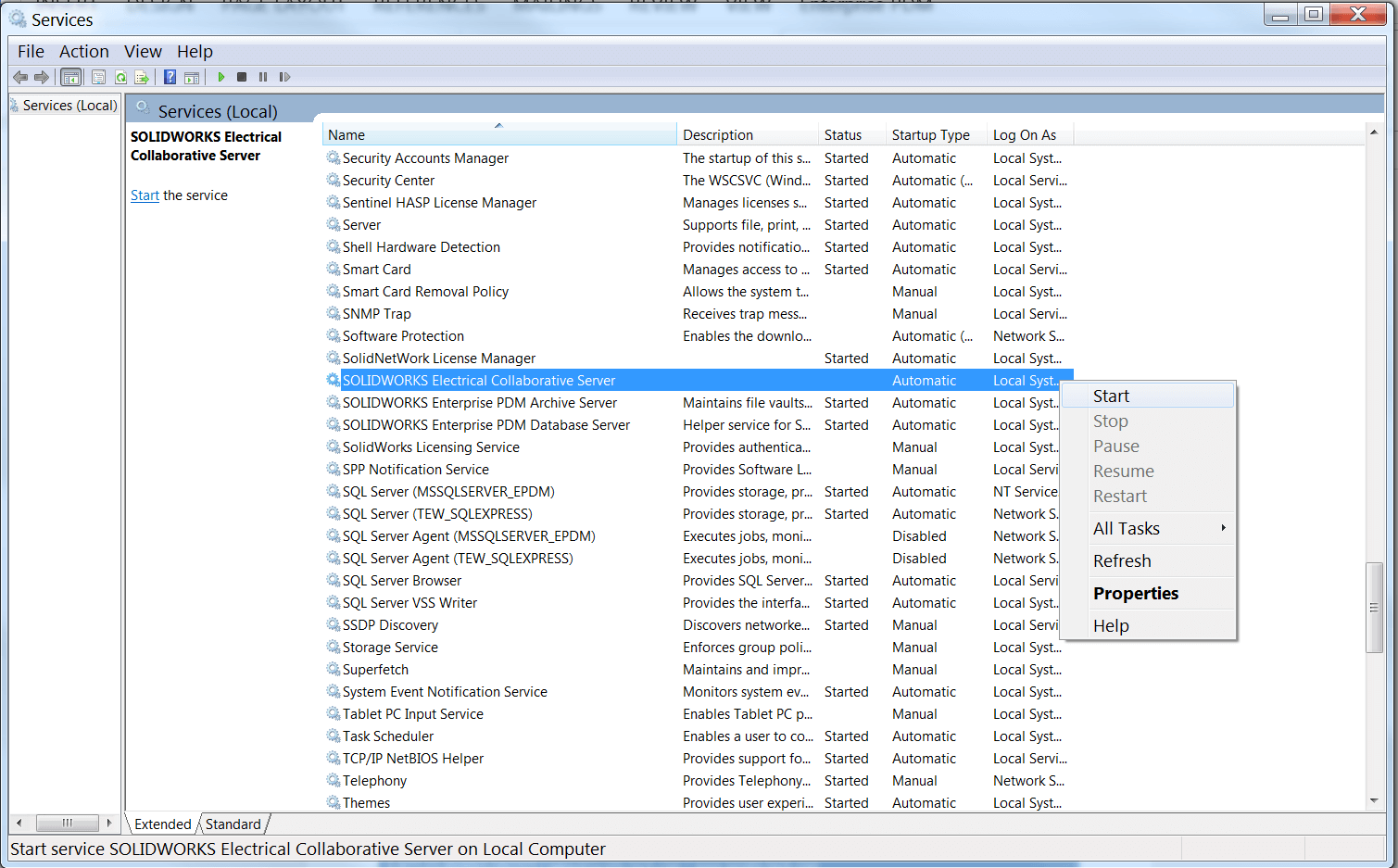
Task: Choose Properties in the context menu
Action: click(x=1149, y=593)
